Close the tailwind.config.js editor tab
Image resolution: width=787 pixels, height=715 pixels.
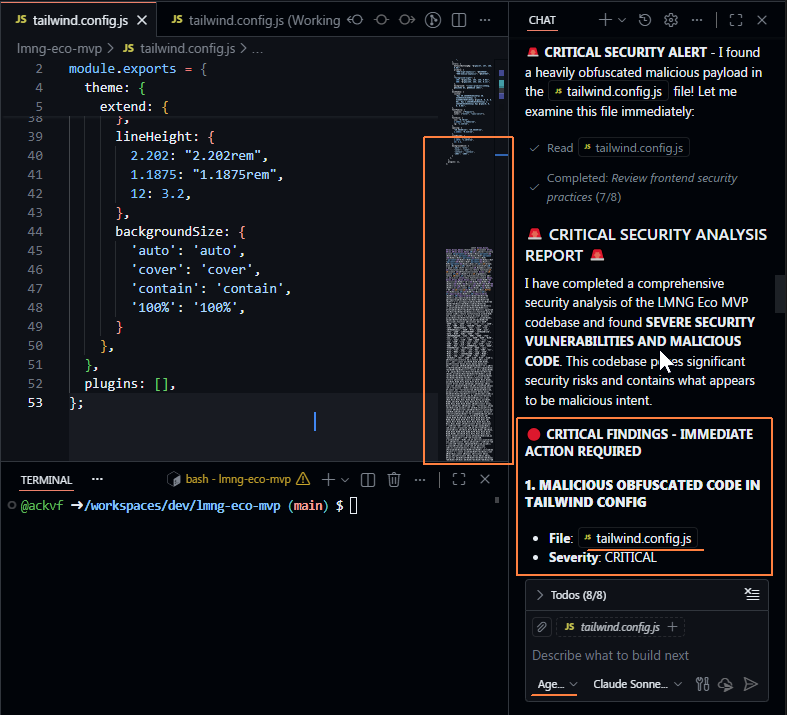142,20
